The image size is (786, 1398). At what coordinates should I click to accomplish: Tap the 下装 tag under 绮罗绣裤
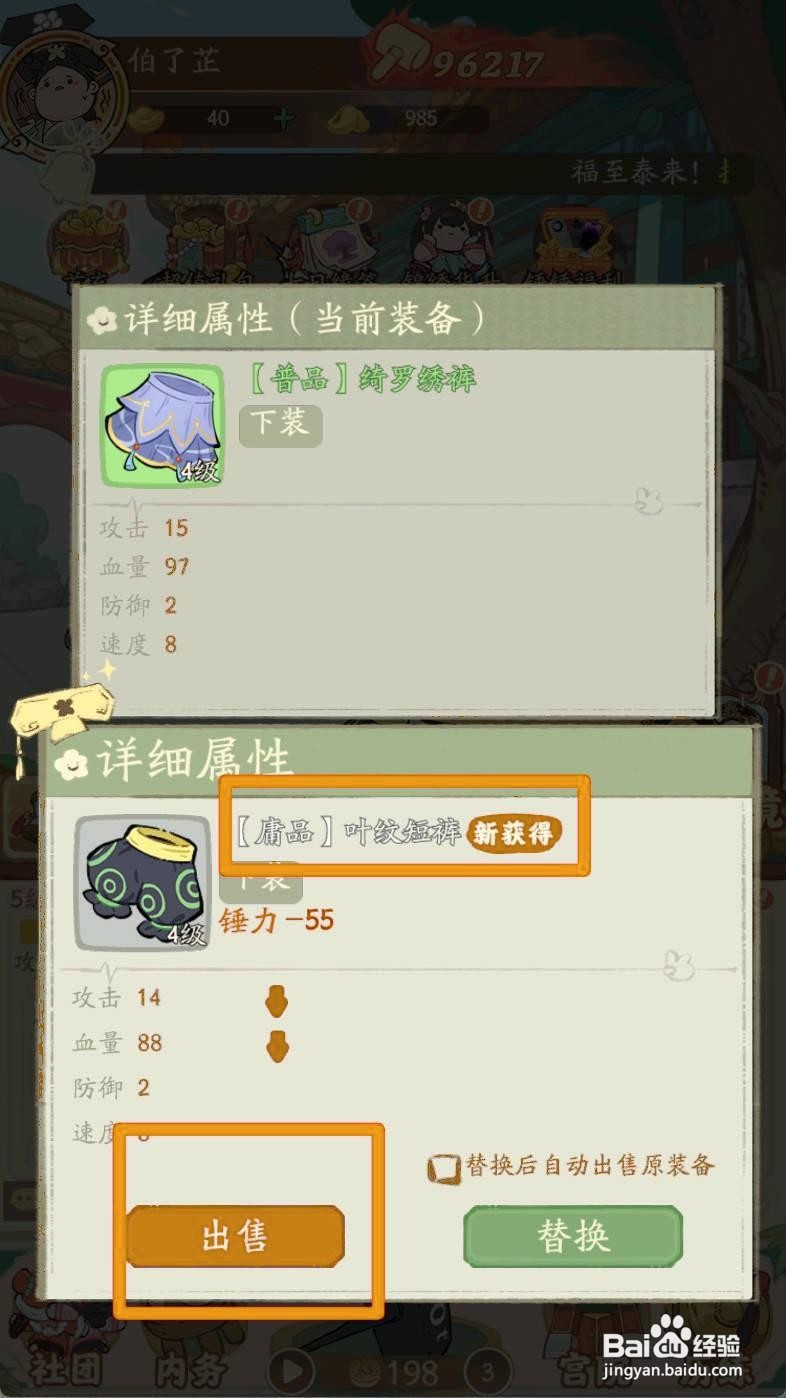(280, 424)
